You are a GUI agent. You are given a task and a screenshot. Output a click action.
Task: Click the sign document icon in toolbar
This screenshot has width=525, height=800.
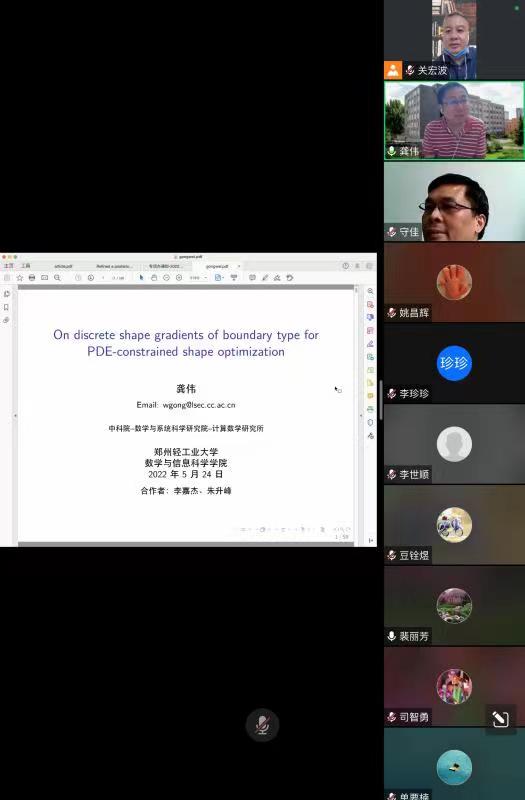click(x=277, y=278)
